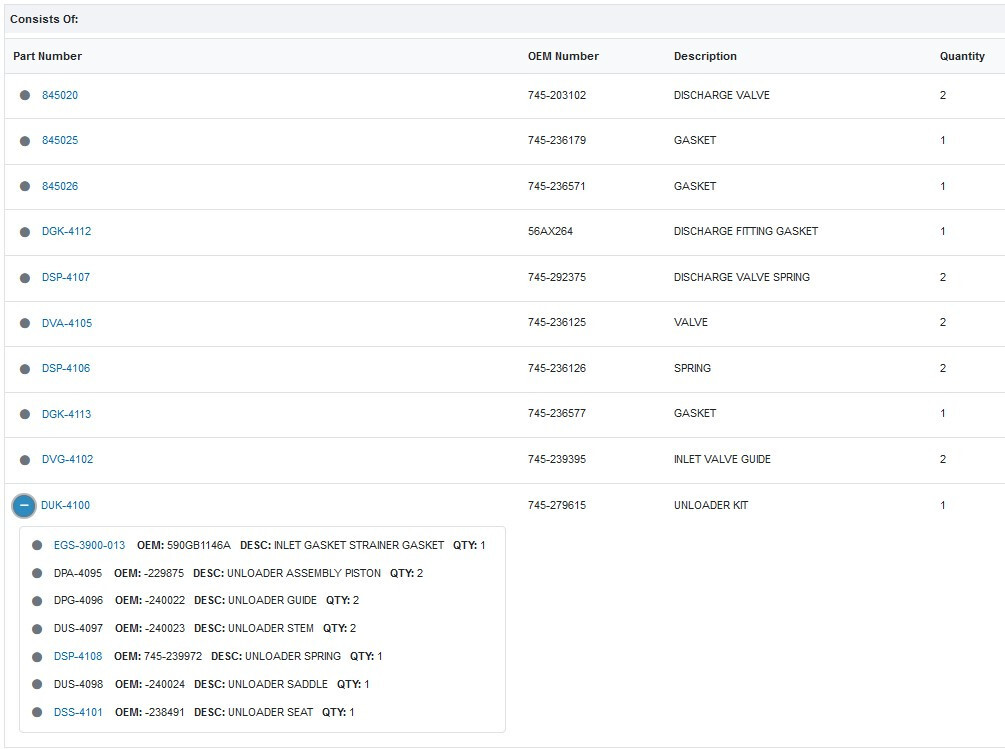Open the DSP-4108 unloader spring link

click(x=78, y=656)
